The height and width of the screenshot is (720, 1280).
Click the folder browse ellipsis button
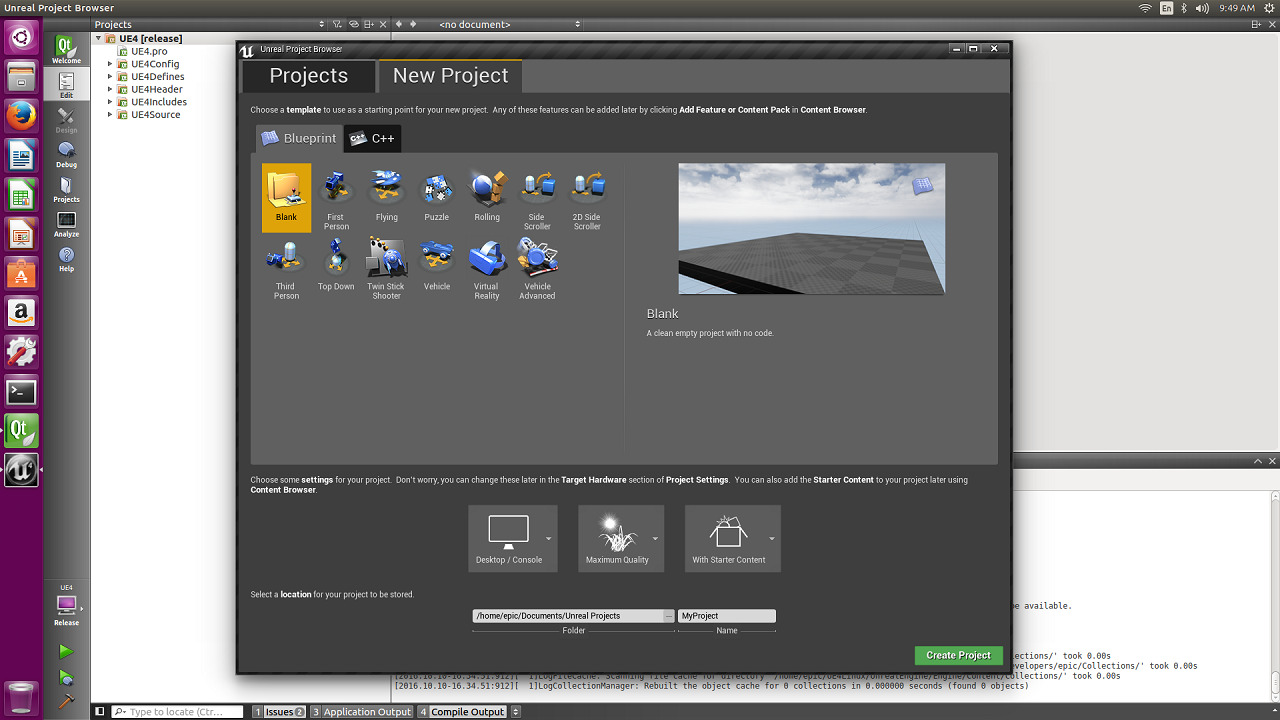coord(669,616)
